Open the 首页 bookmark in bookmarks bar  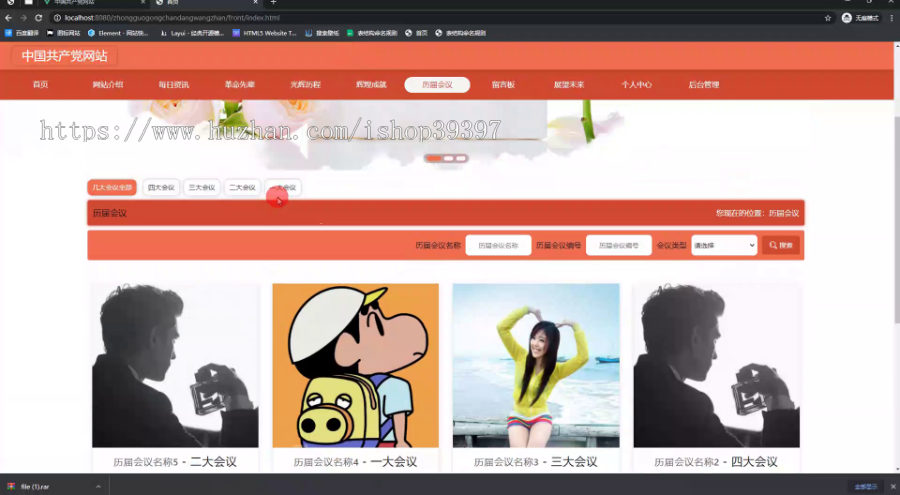[416, 33]
